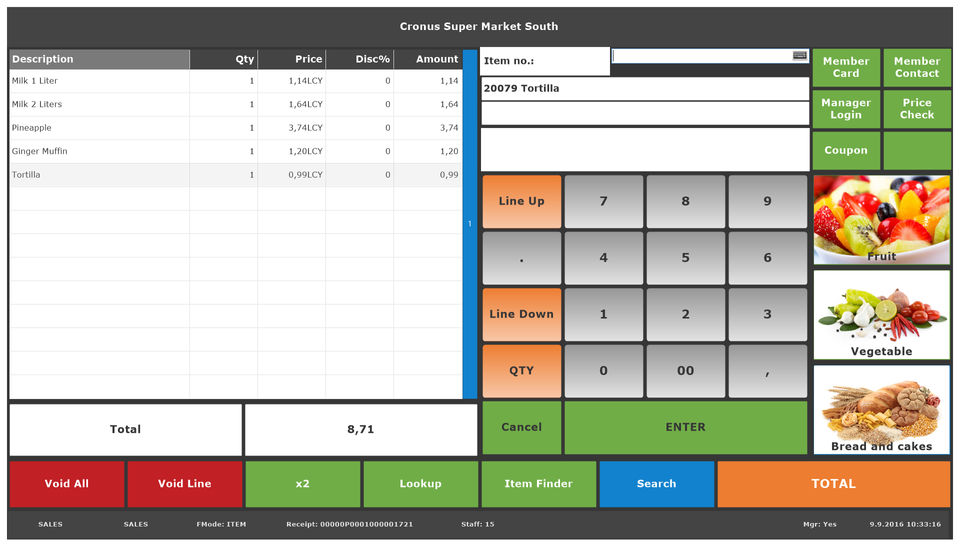Click the blue receipt list scrollbar

[x=470, y=224]
